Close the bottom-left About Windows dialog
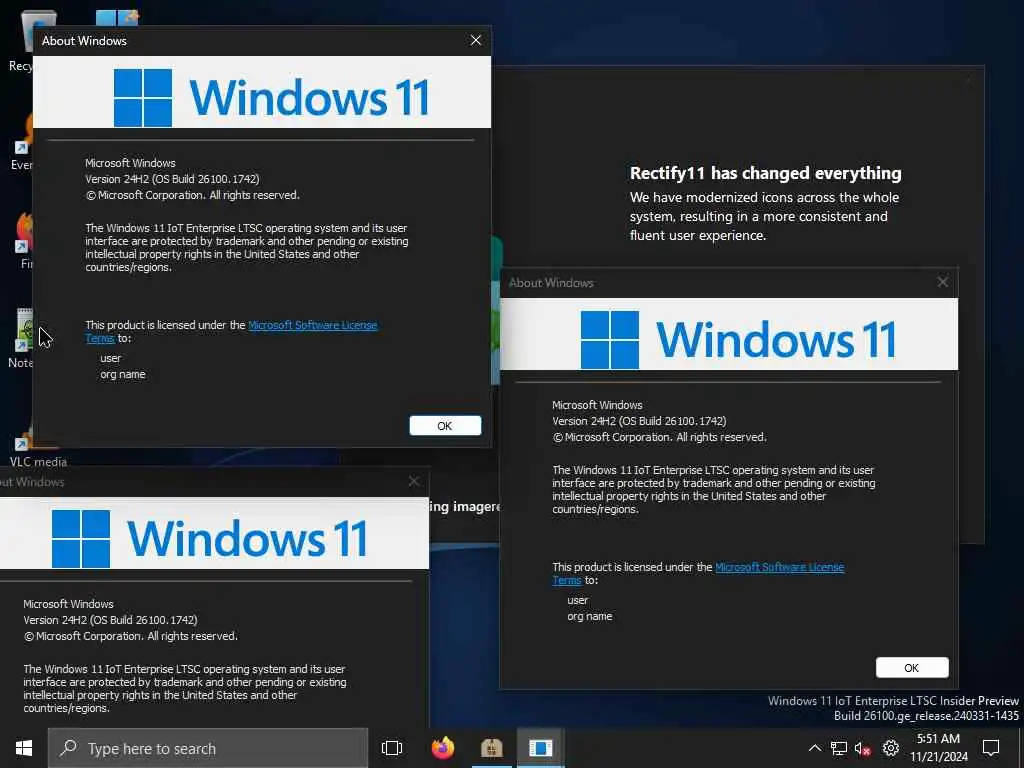 413,481
